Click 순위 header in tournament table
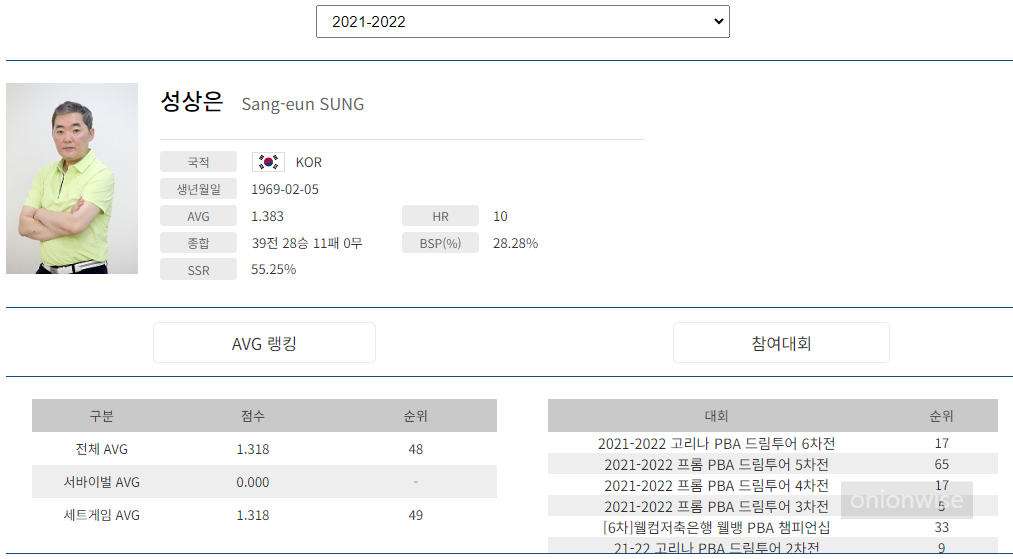The height and width of the screenshot is (559, 1013). [941, 416]
